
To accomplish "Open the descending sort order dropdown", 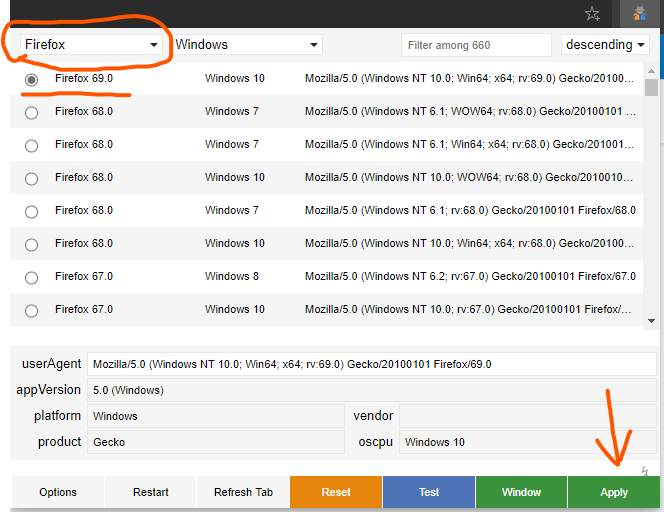I will 605,44.
